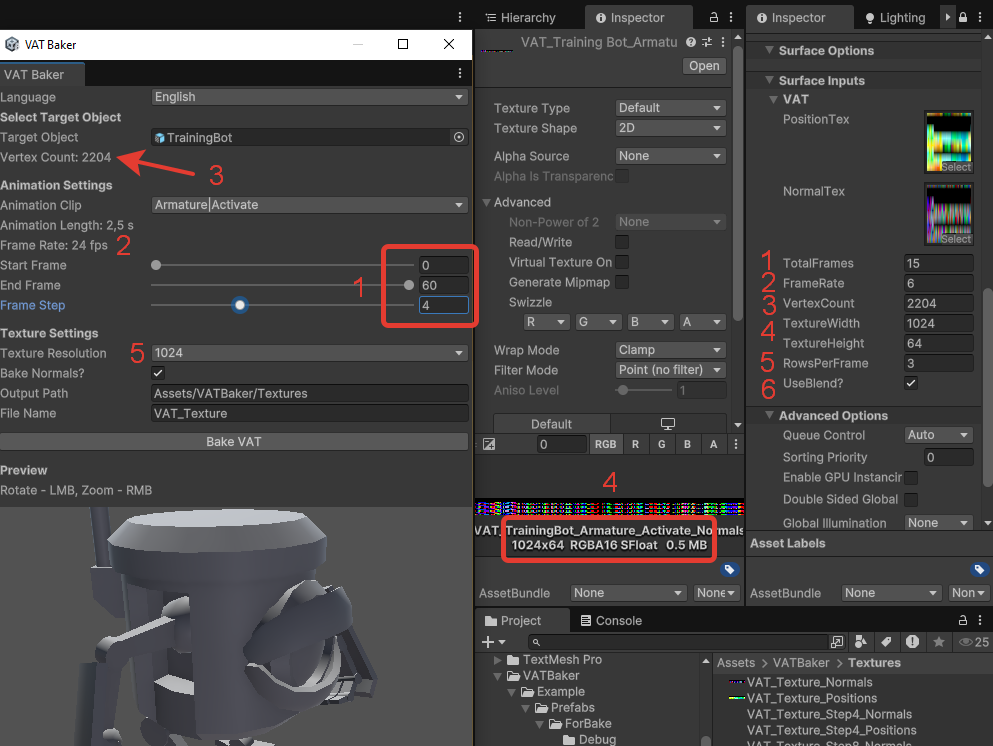Click the lock icon in right Inspector

(x=963, y=17)
